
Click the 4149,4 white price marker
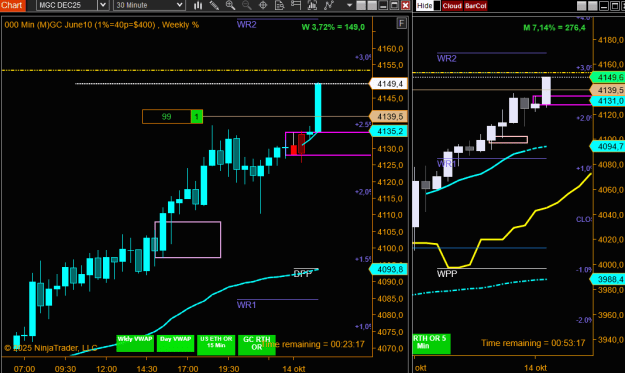point(388,84)
